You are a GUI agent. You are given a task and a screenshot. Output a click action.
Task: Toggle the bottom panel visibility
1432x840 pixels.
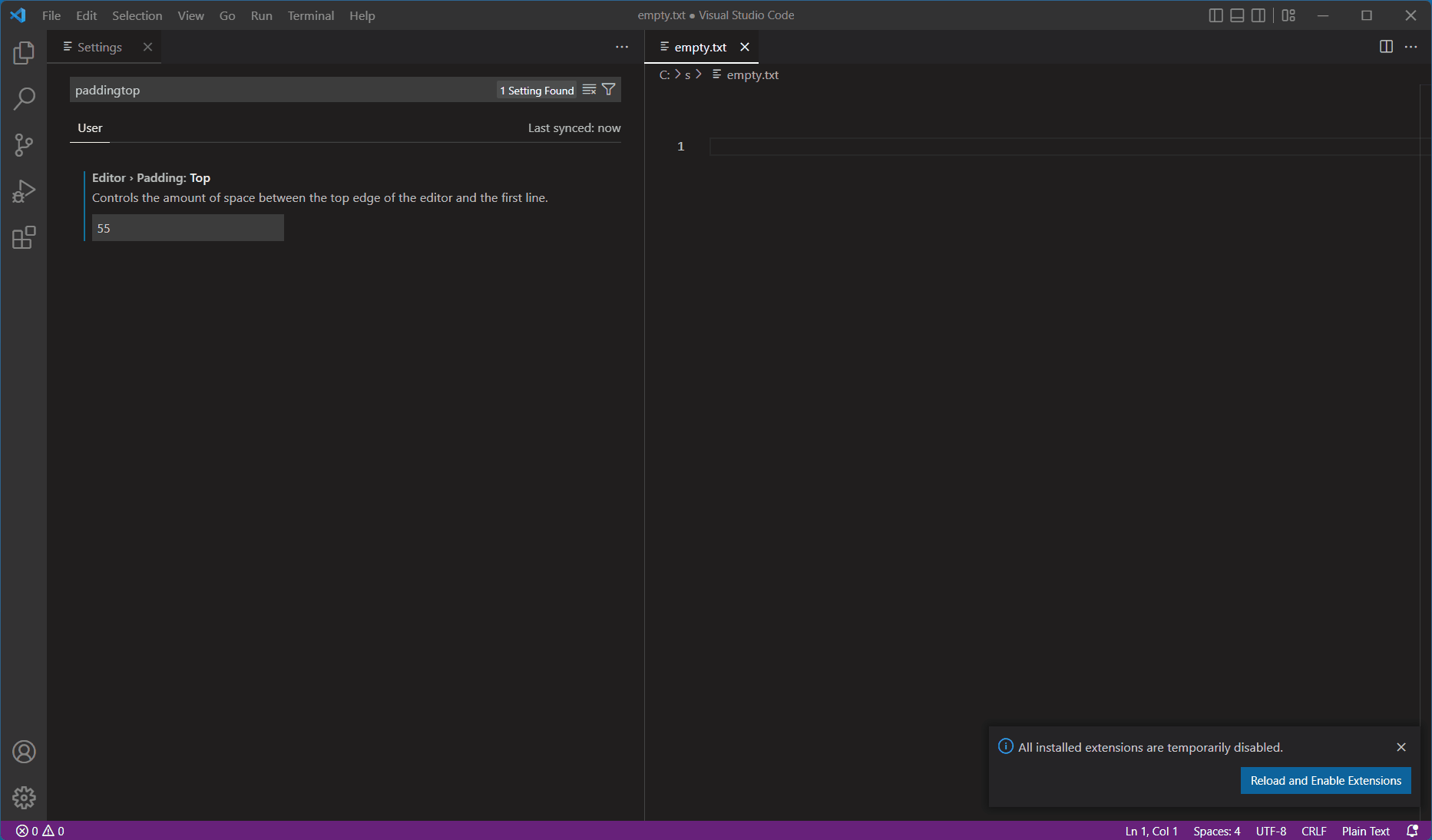[x=1236, y=15]
